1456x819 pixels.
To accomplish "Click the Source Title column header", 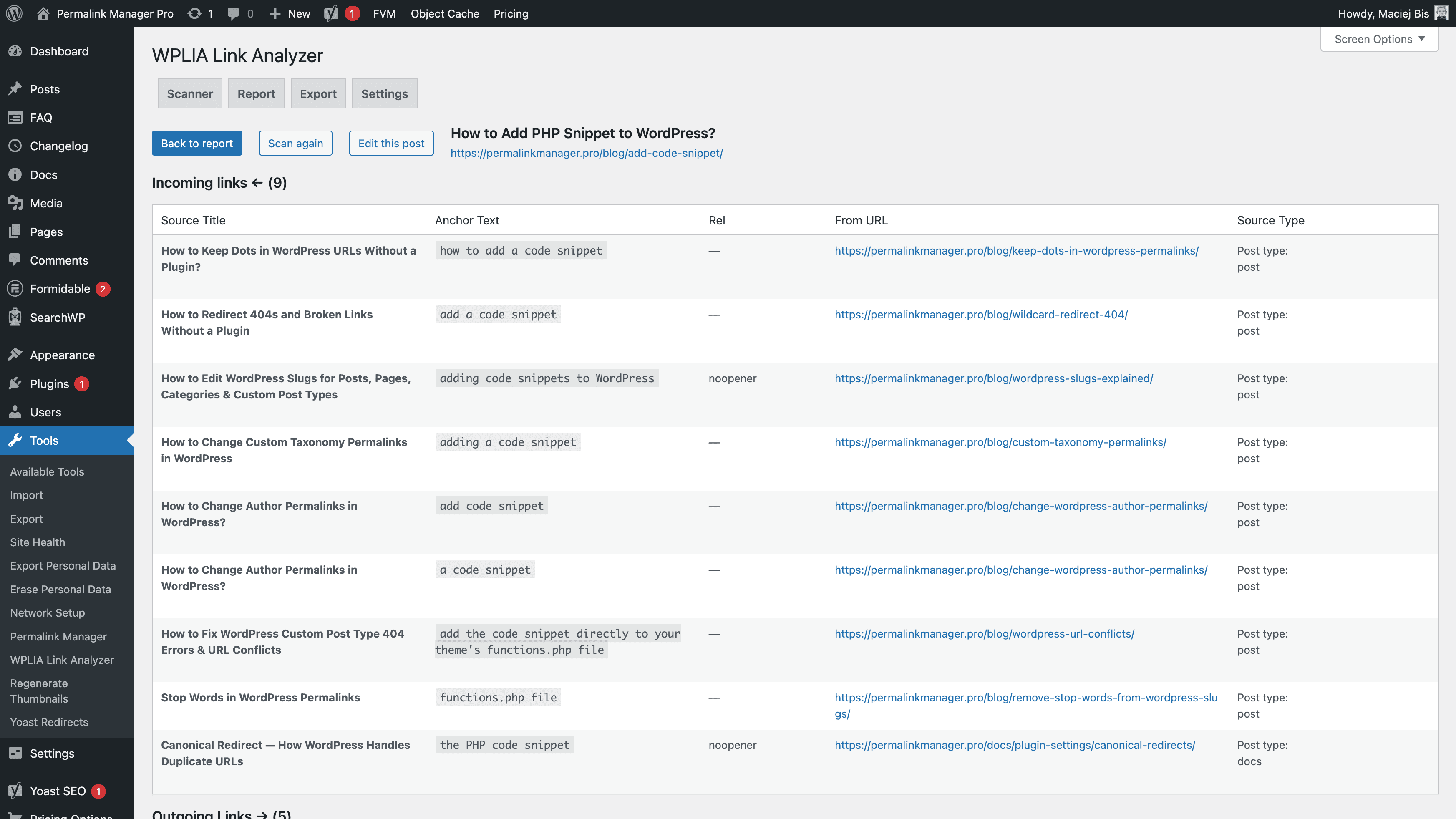I will point(193,220).
